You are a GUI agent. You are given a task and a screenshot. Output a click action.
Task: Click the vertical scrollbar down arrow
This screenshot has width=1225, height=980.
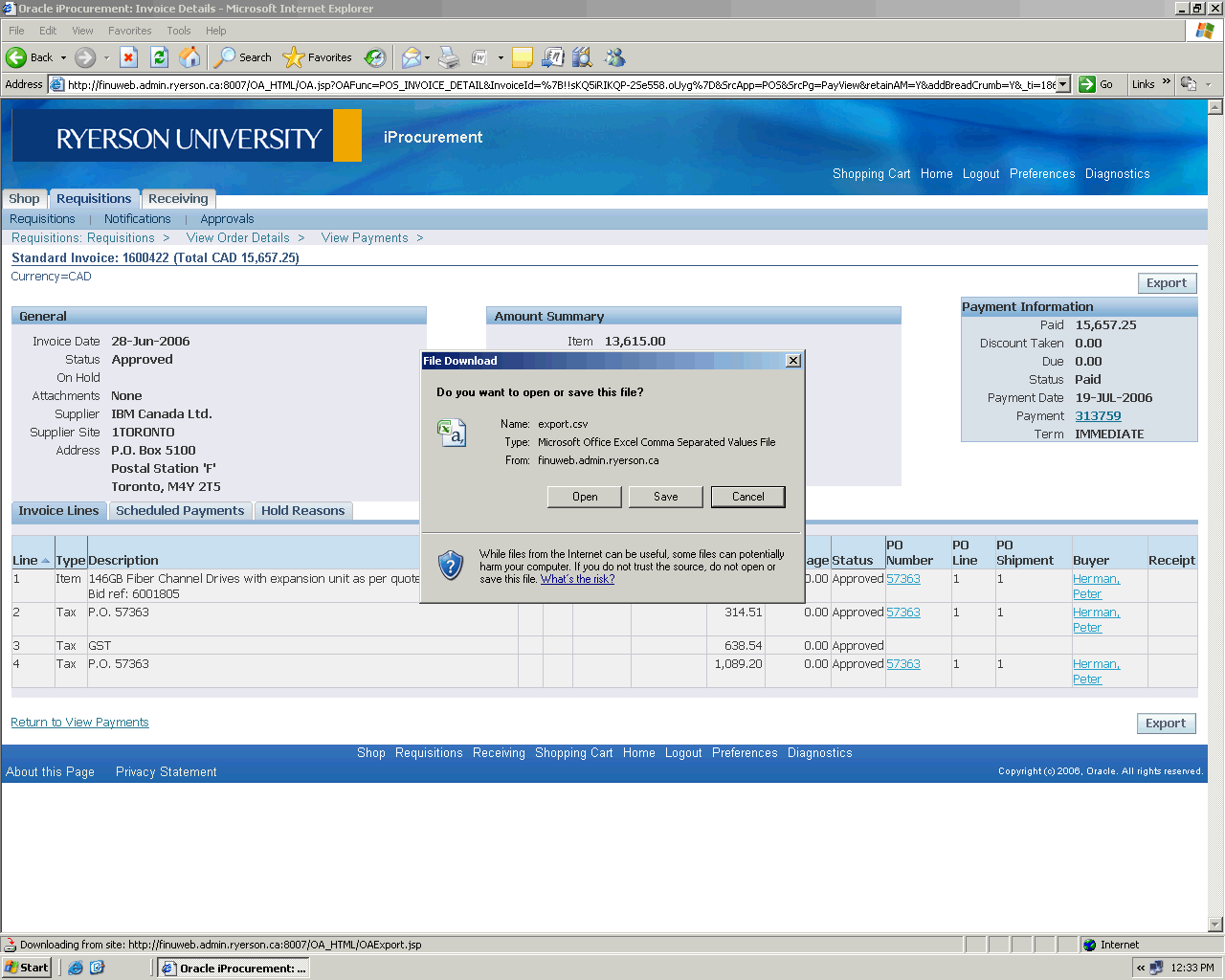click(1215, 924)
